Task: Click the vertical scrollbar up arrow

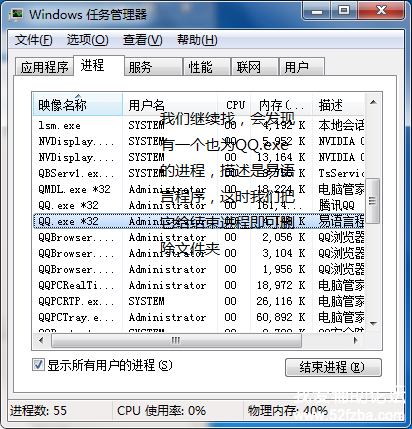Action: pyautogui.click(x=373, y=102)
